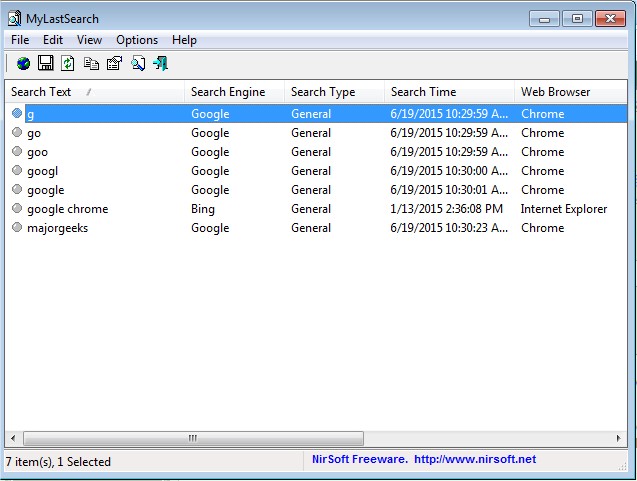This screenshot has height=481, width=637.
Task: Click the Save floppy disk toolbar icon
Action: click(x=46, y=63)
